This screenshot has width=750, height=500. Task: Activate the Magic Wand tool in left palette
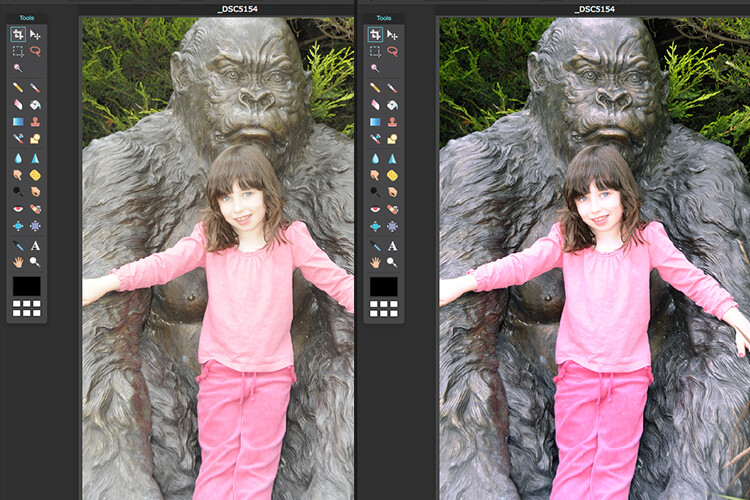tap(18, 68)
